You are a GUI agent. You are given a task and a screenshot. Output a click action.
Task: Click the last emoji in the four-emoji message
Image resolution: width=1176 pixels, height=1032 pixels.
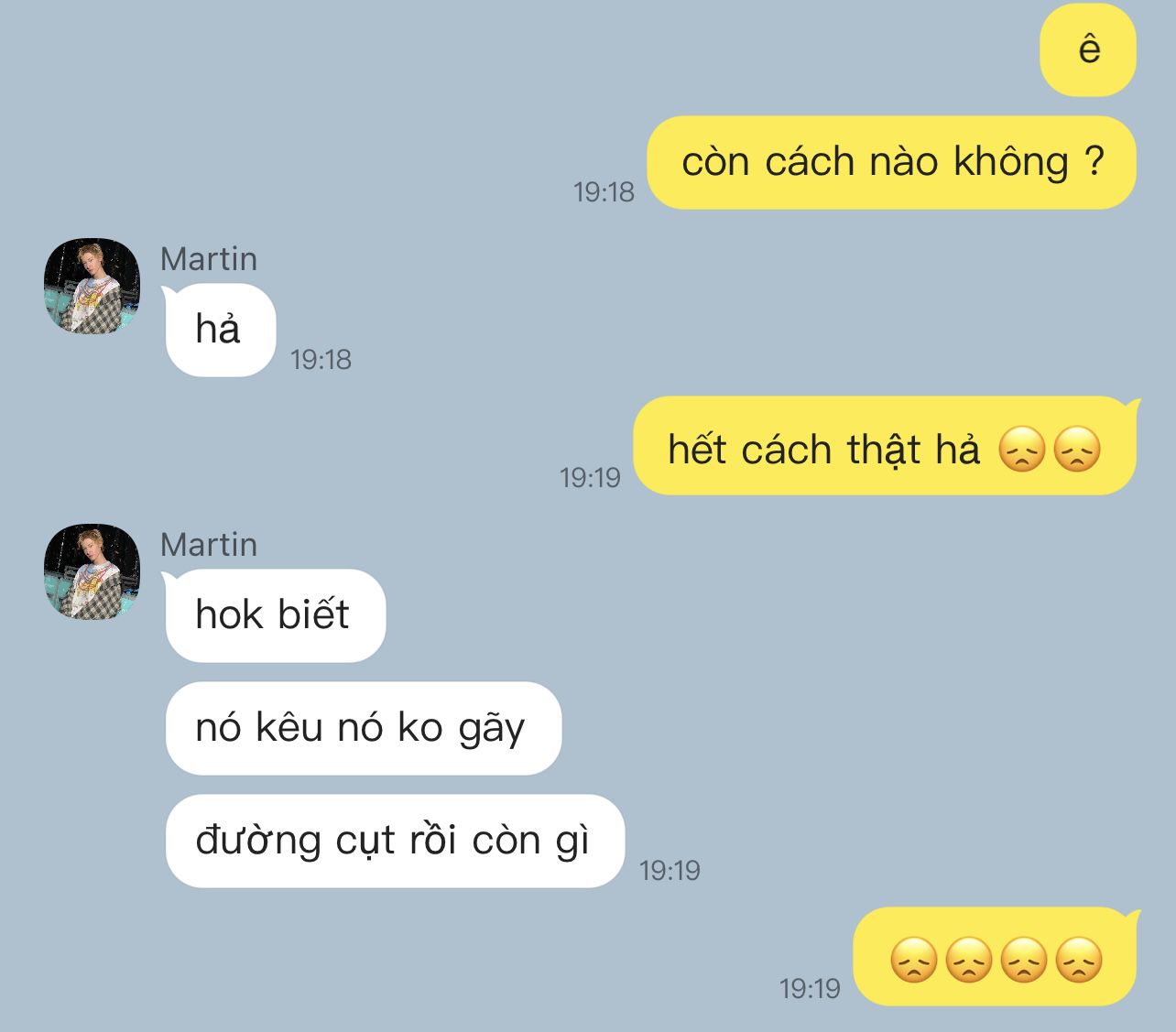click(1079, 961)
